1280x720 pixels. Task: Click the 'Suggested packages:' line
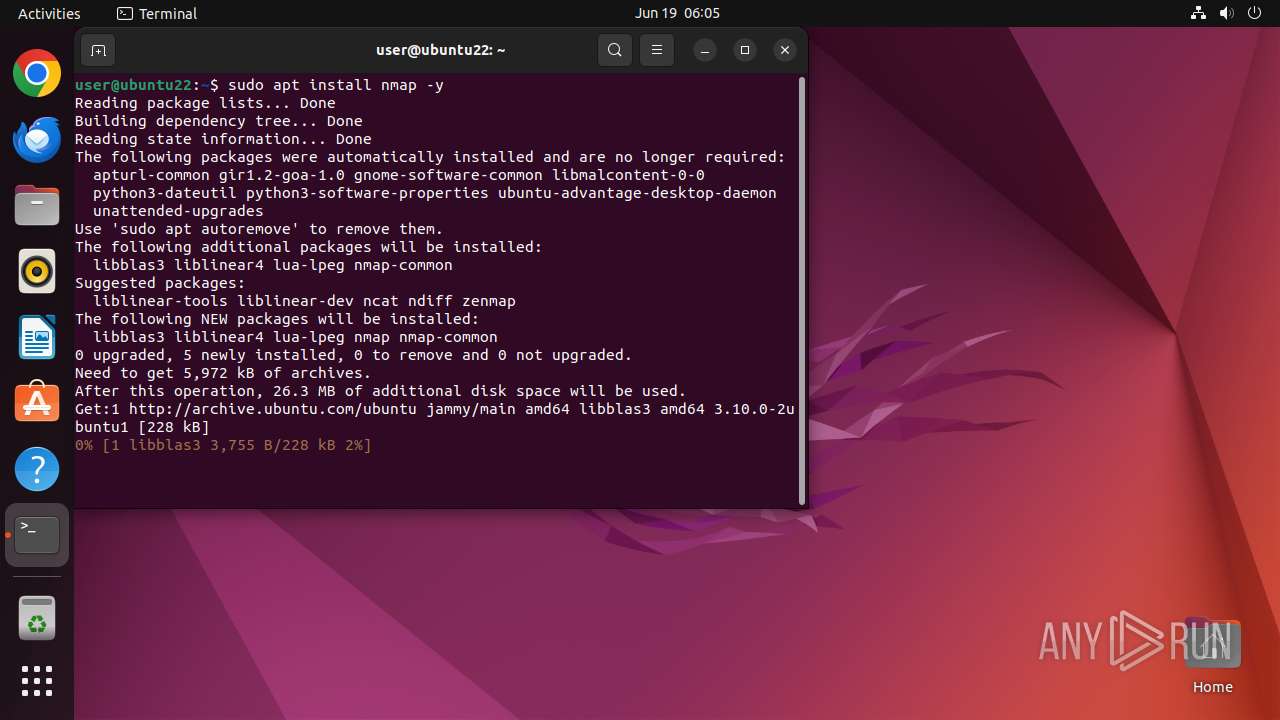coord(160,283)
